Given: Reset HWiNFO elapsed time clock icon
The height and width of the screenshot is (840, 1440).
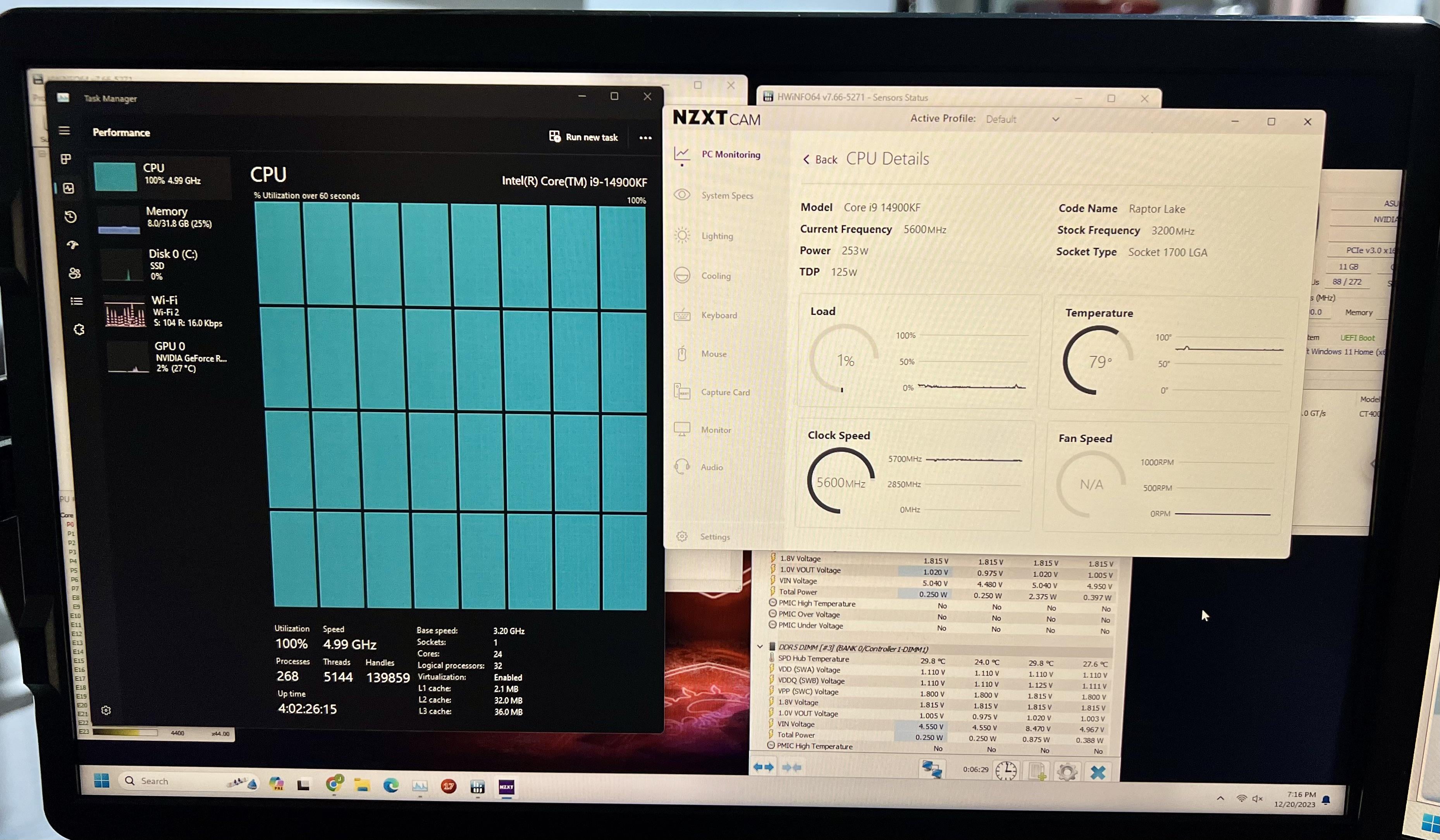Looking at the screenshot, I should coord(1006,771).
